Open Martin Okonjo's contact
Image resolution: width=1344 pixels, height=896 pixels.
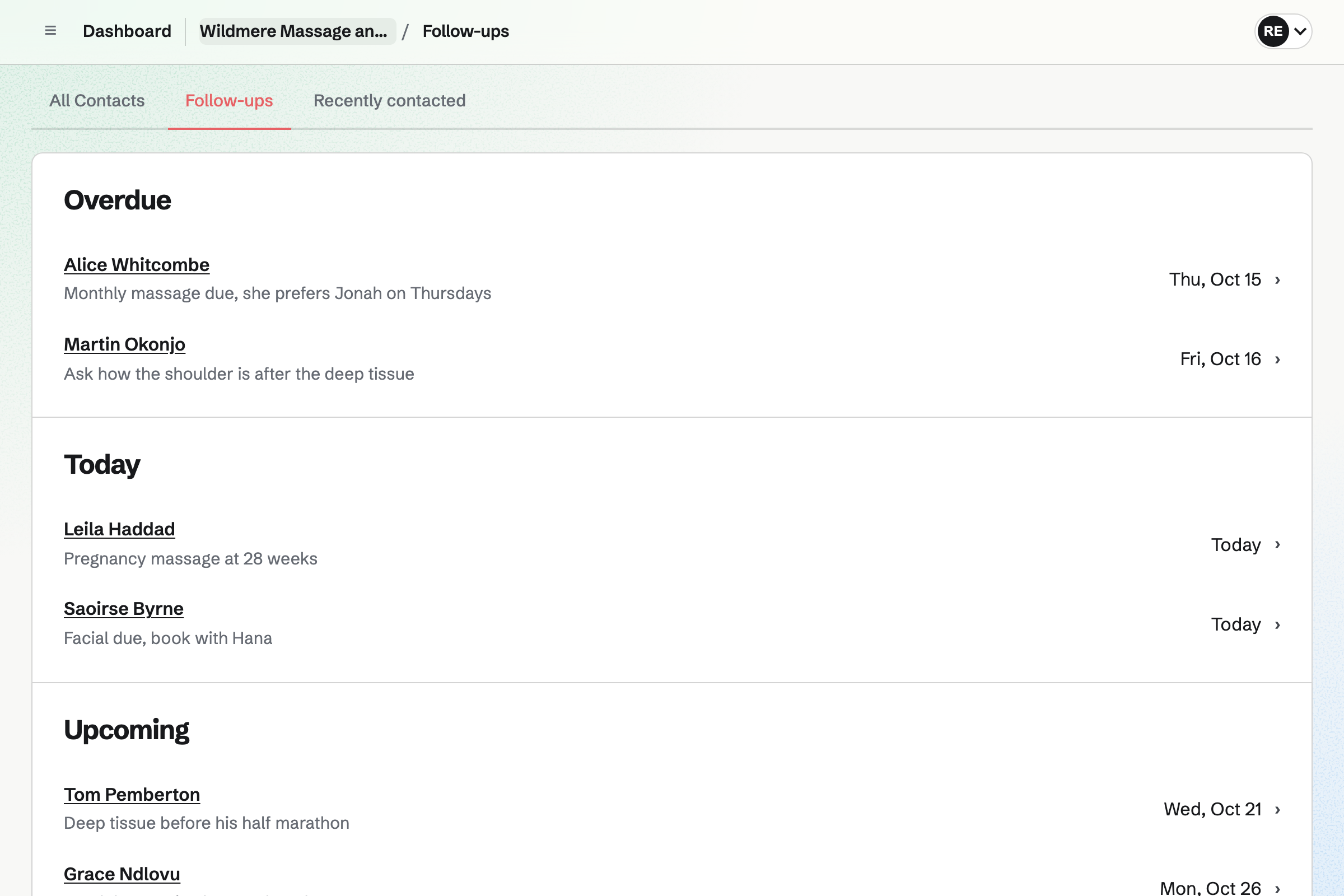tap(124, 344)
